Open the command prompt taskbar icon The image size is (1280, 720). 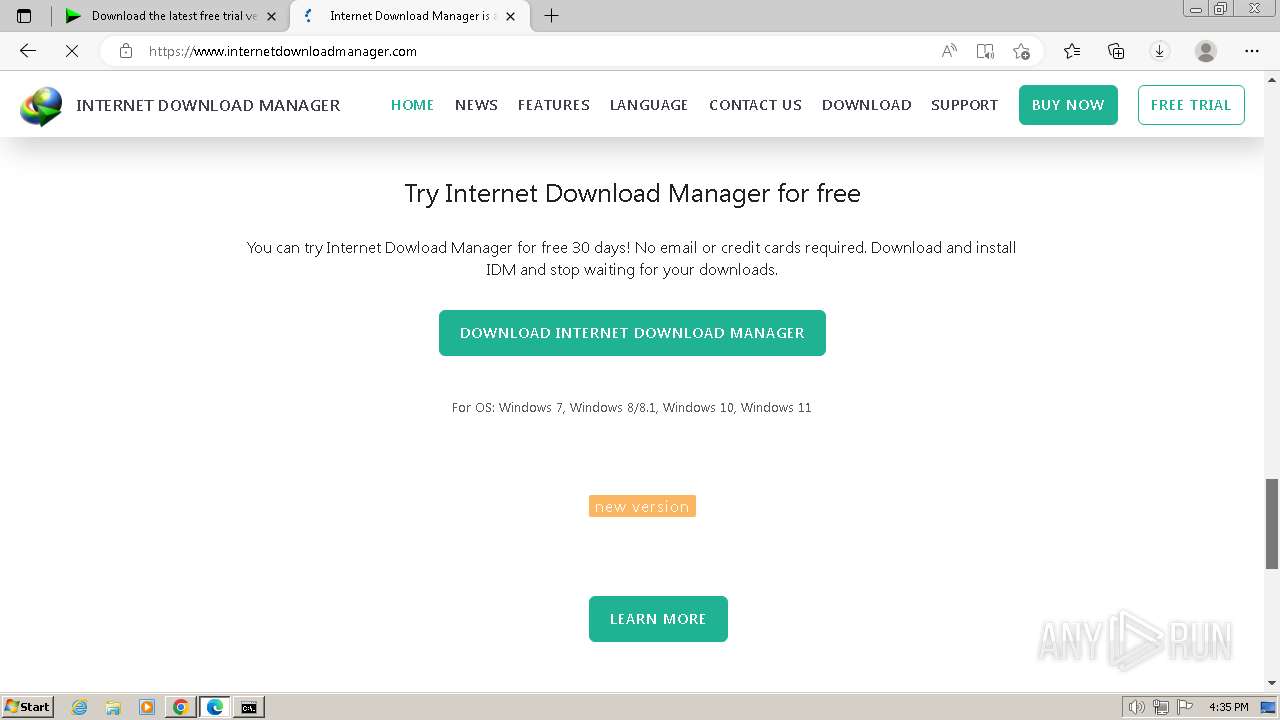248,707
